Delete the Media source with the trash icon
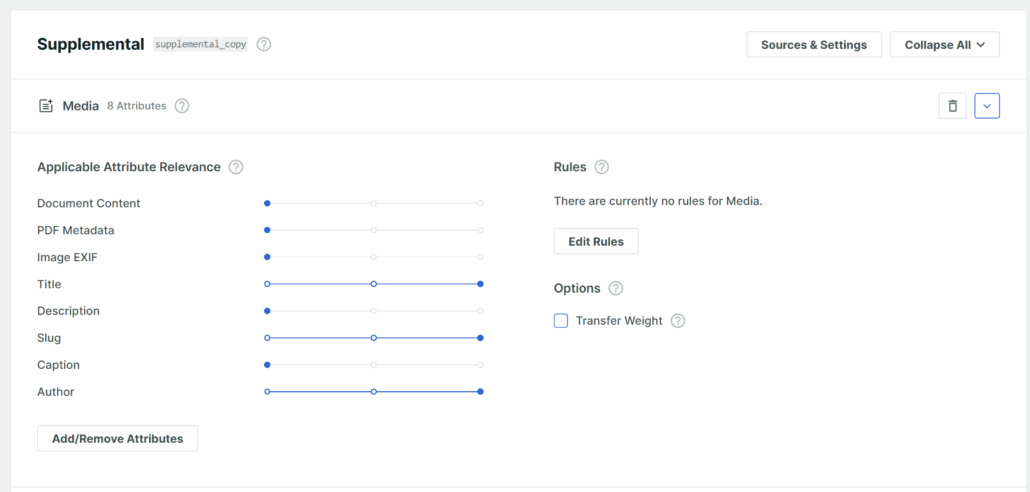 [952, 106]
